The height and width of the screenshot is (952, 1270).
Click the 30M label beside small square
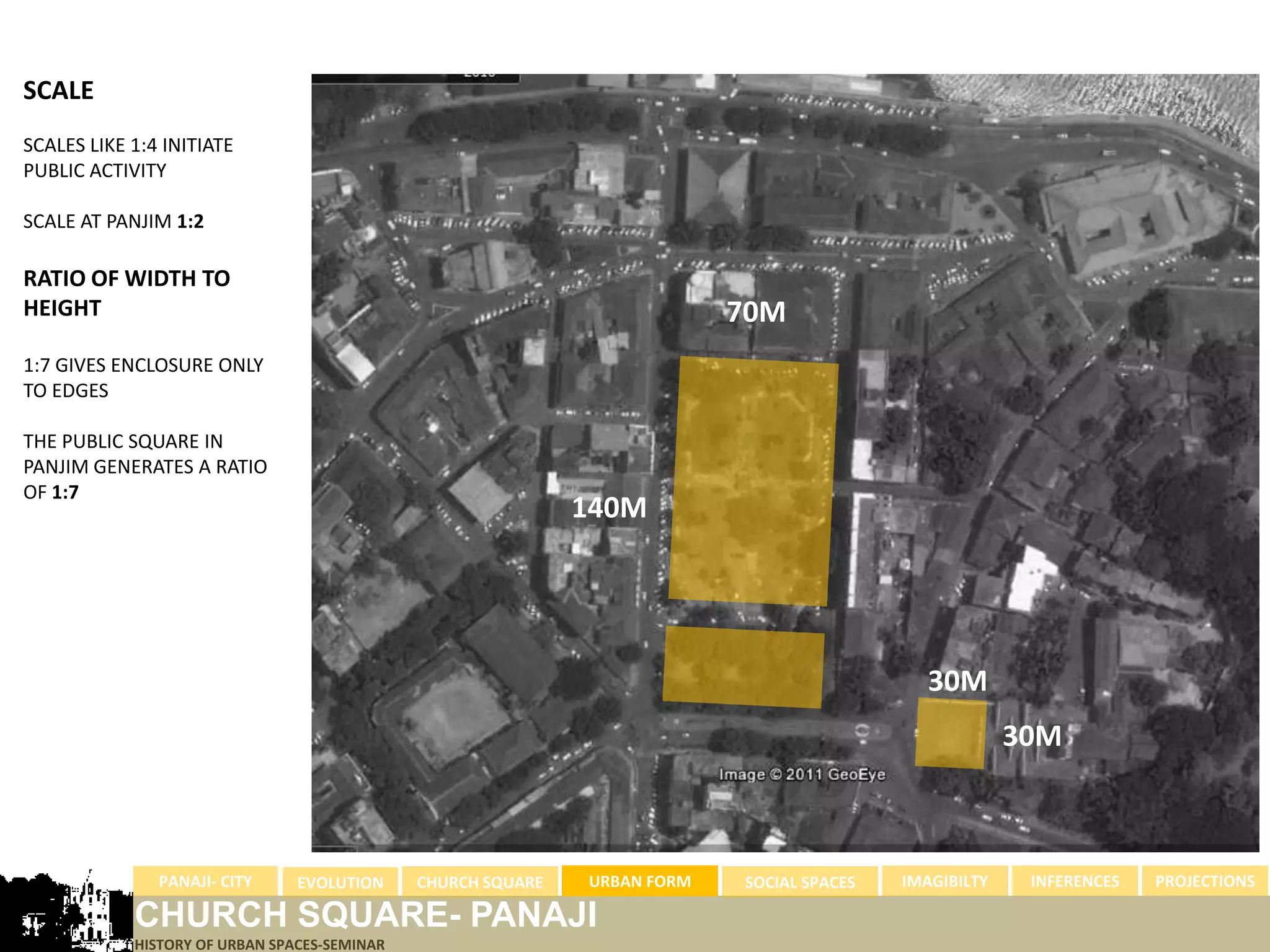click(x=1032, y=736)
